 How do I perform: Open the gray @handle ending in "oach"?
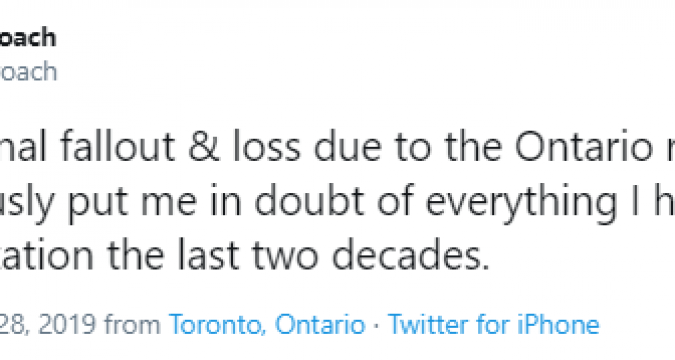[x=28, y=71]
